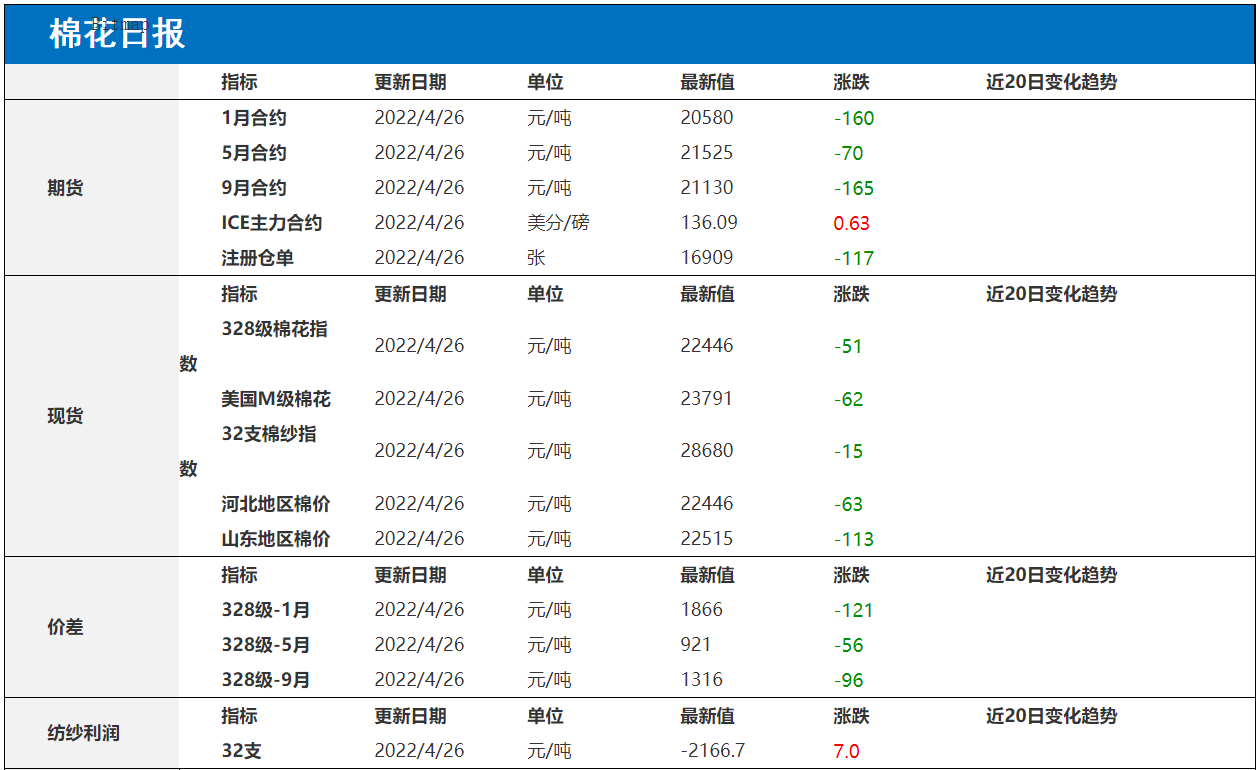Select latest value 20580
Viewport: 1260px width, 770px height.
[x=707, y=118]
